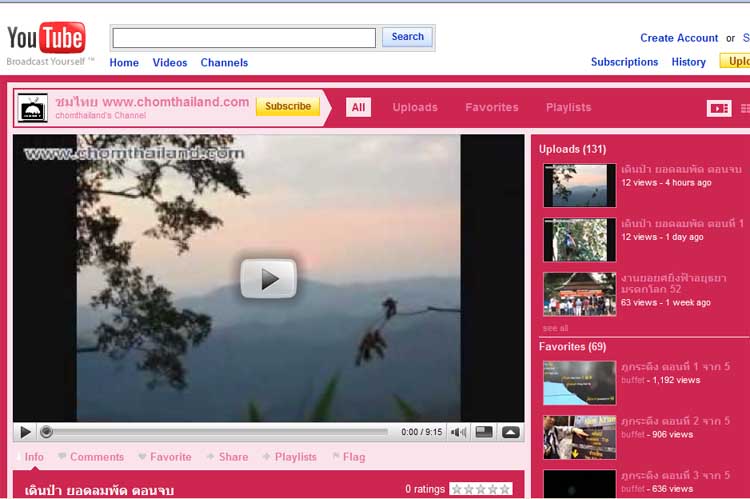Open the upload thumbnail posted 1 day ago

point(579,240)
